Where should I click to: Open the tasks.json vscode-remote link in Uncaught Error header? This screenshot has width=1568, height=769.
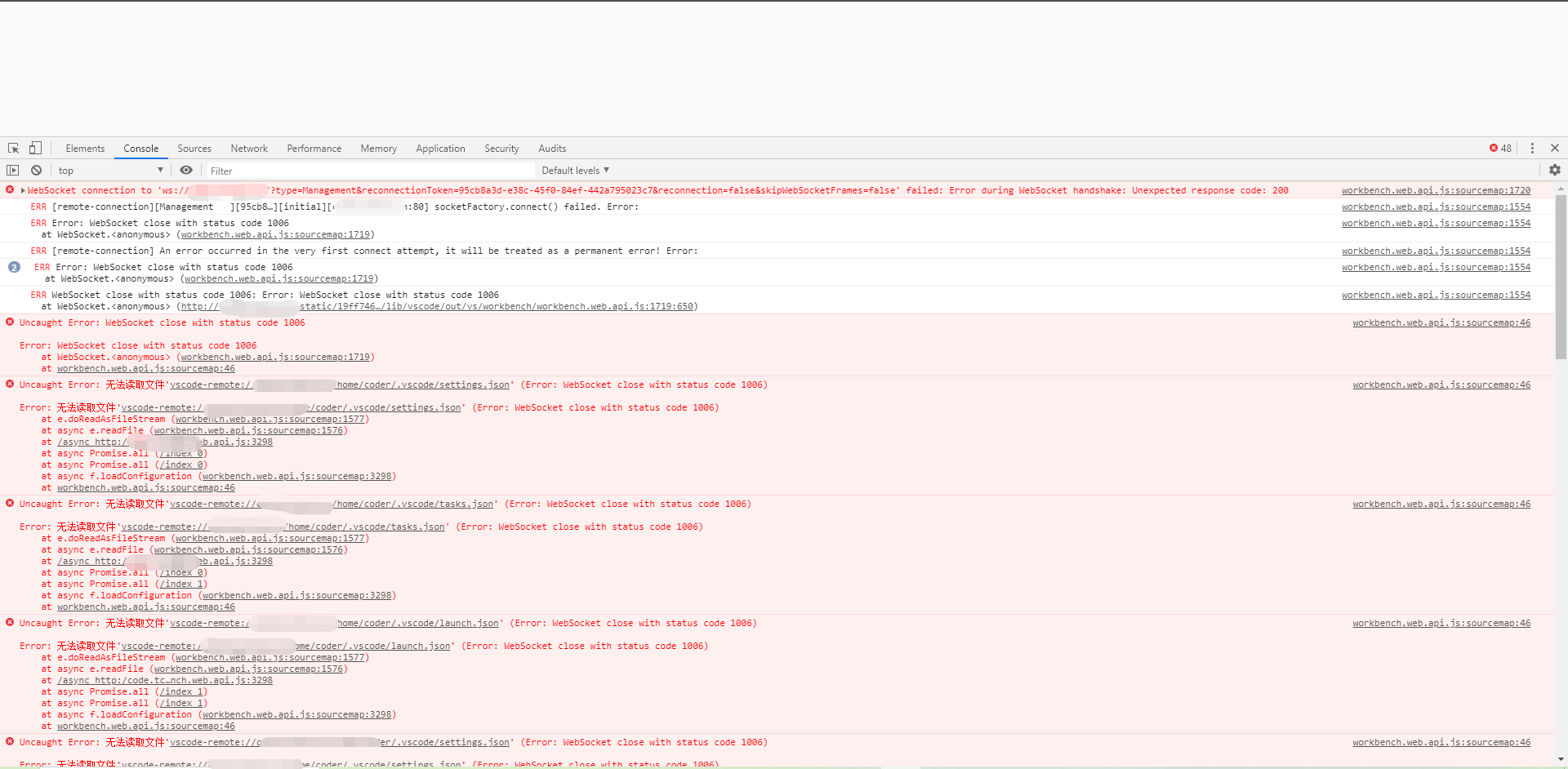(x=332, y=504)
